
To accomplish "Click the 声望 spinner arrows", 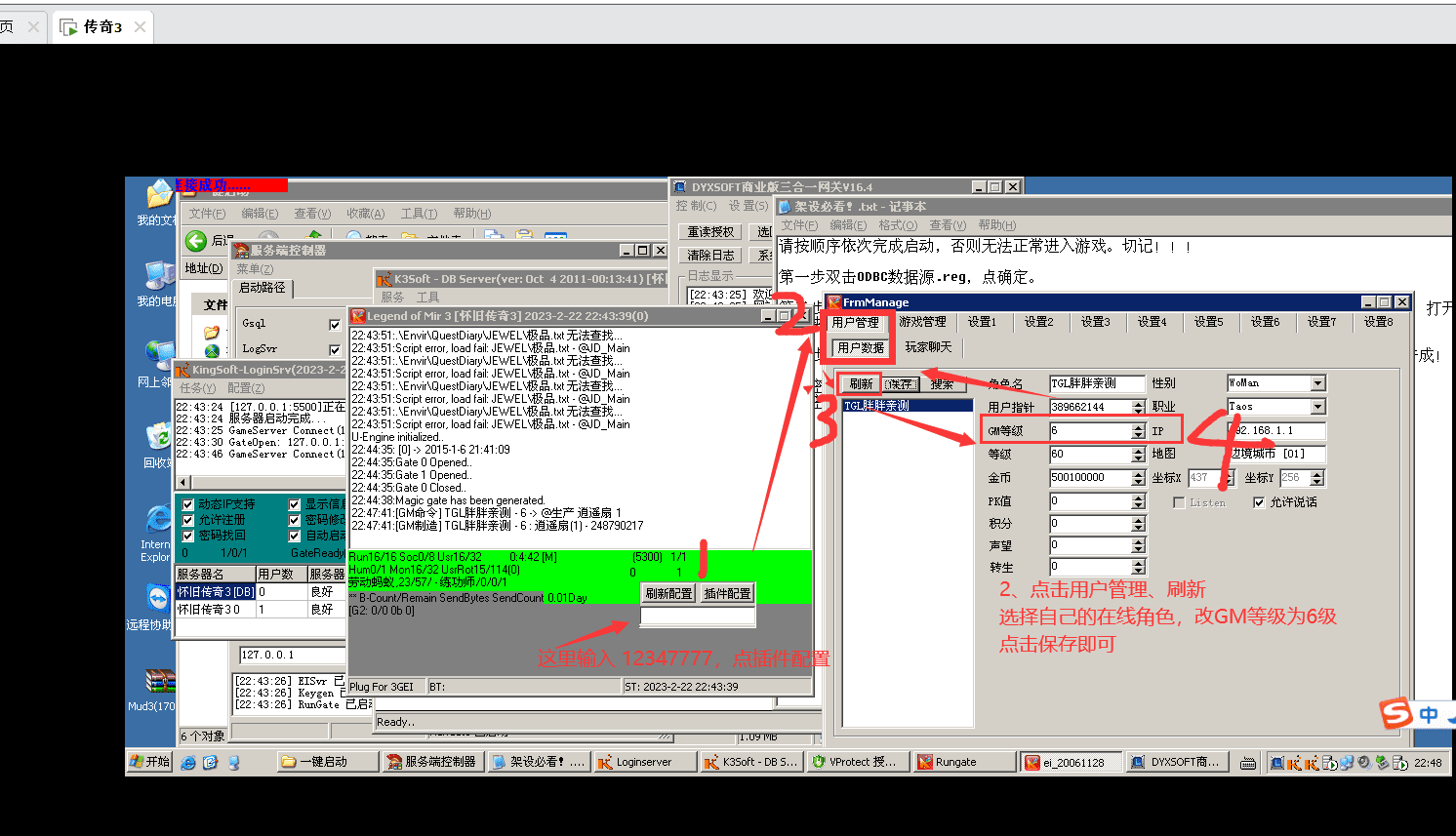I will click(x=1138, y=545).
